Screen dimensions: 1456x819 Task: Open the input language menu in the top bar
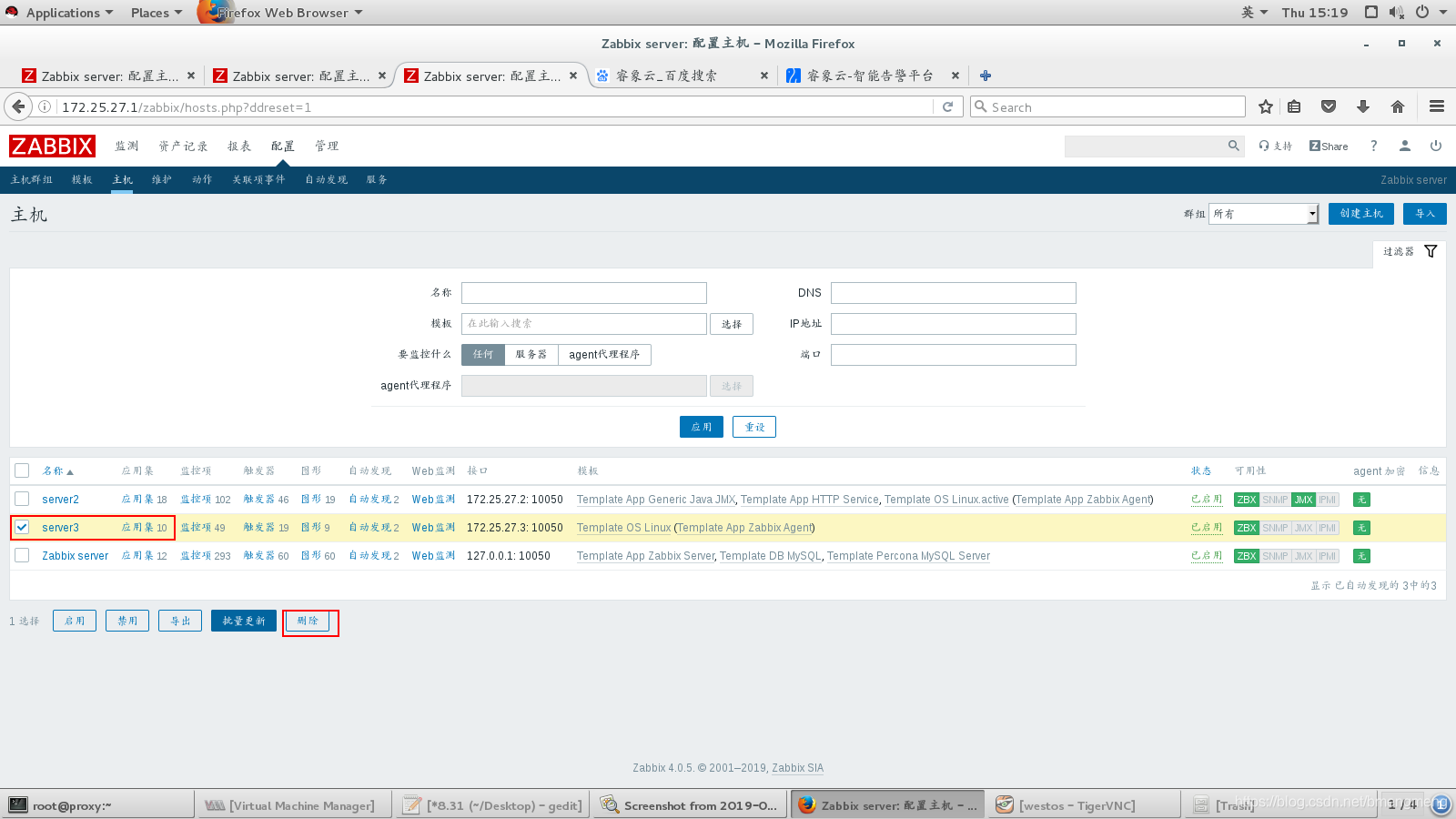tap(1254, 12)
